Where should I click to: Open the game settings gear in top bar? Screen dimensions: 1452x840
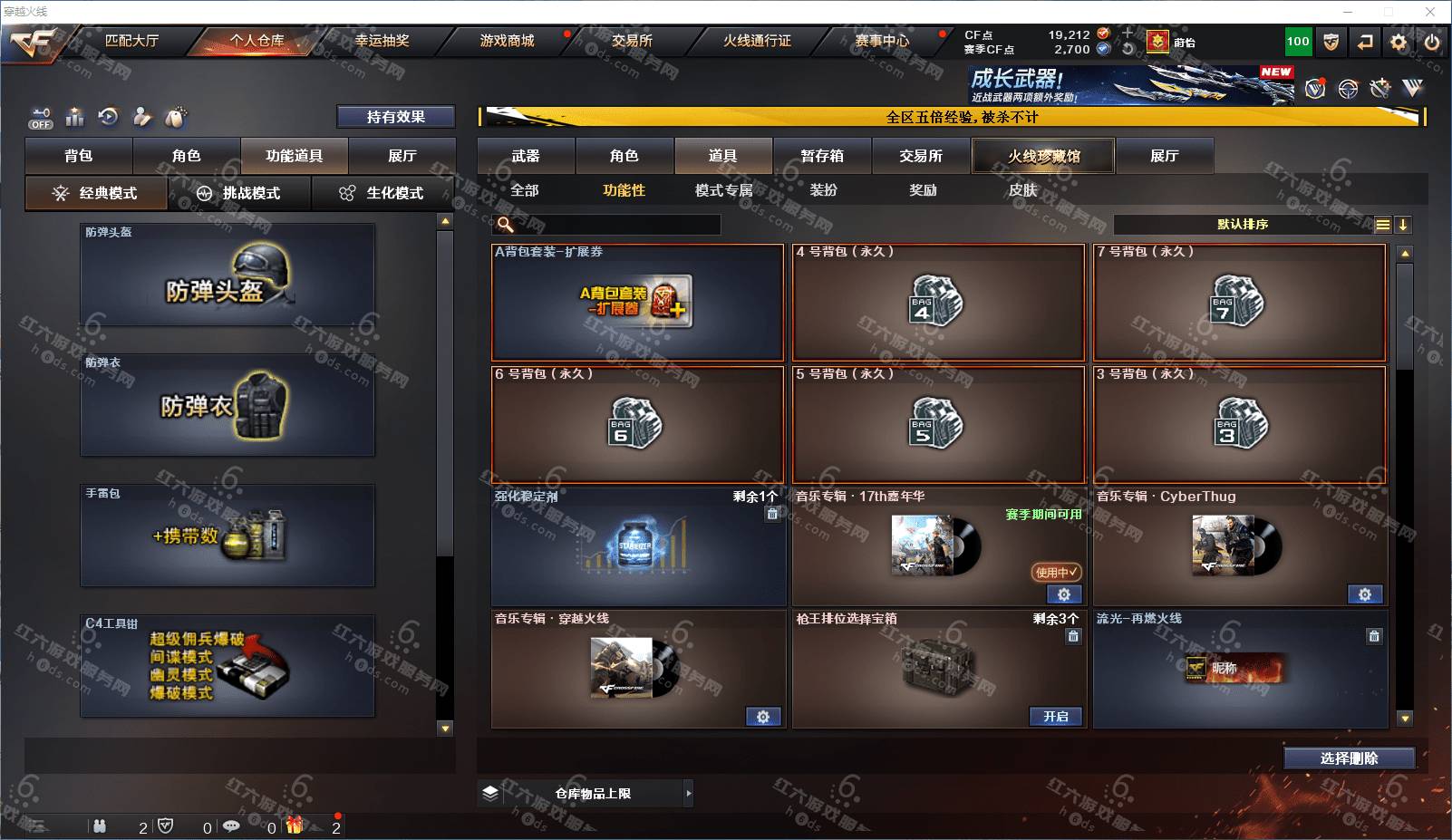[x=1399, y=42]
